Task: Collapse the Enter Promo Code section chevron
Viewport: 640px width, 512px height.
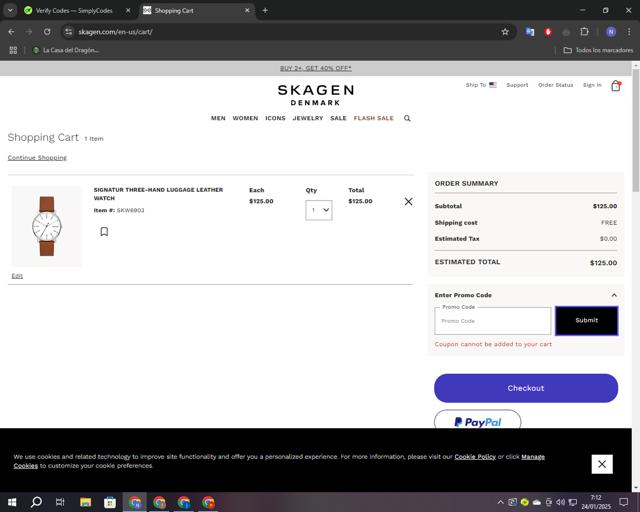Action: pyautogui.click(x=614, y=295)
